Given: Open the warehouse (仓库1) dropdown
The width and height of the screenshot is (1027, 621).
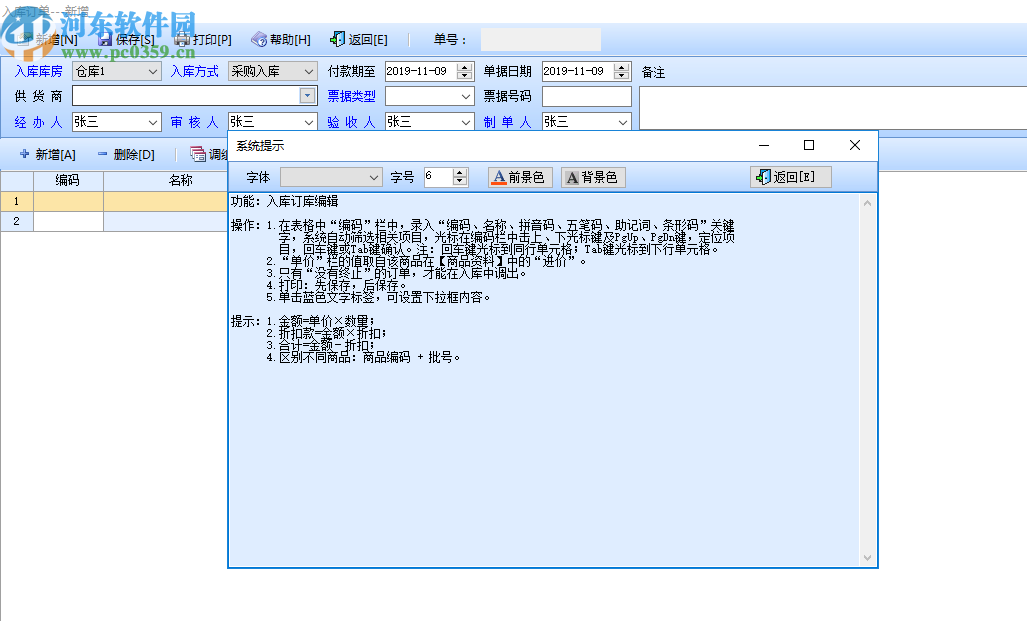Looking at the screenshot, I should pos(152,71).
